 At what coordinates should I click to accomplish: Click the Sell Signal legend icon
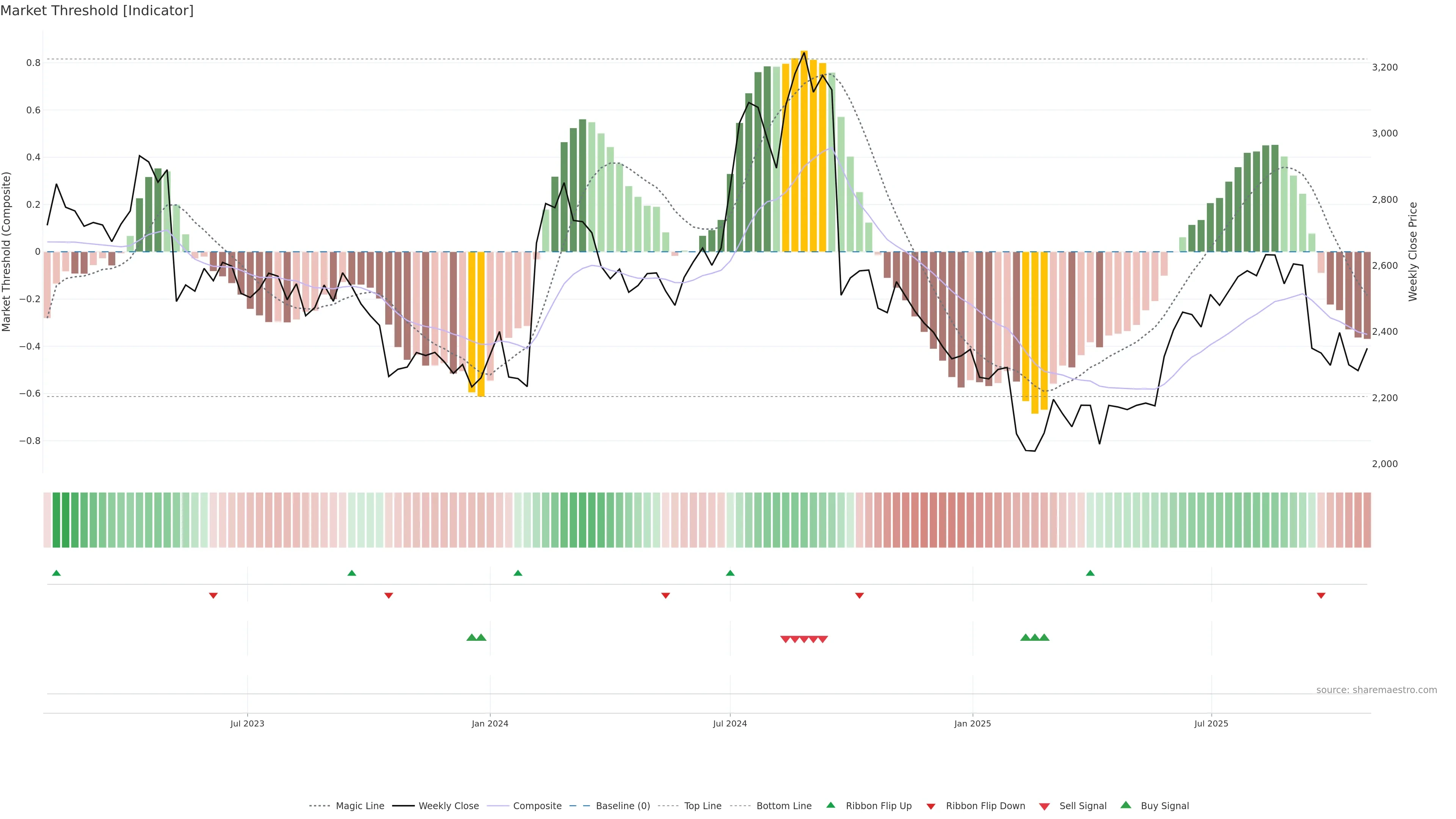point(1044,806)
